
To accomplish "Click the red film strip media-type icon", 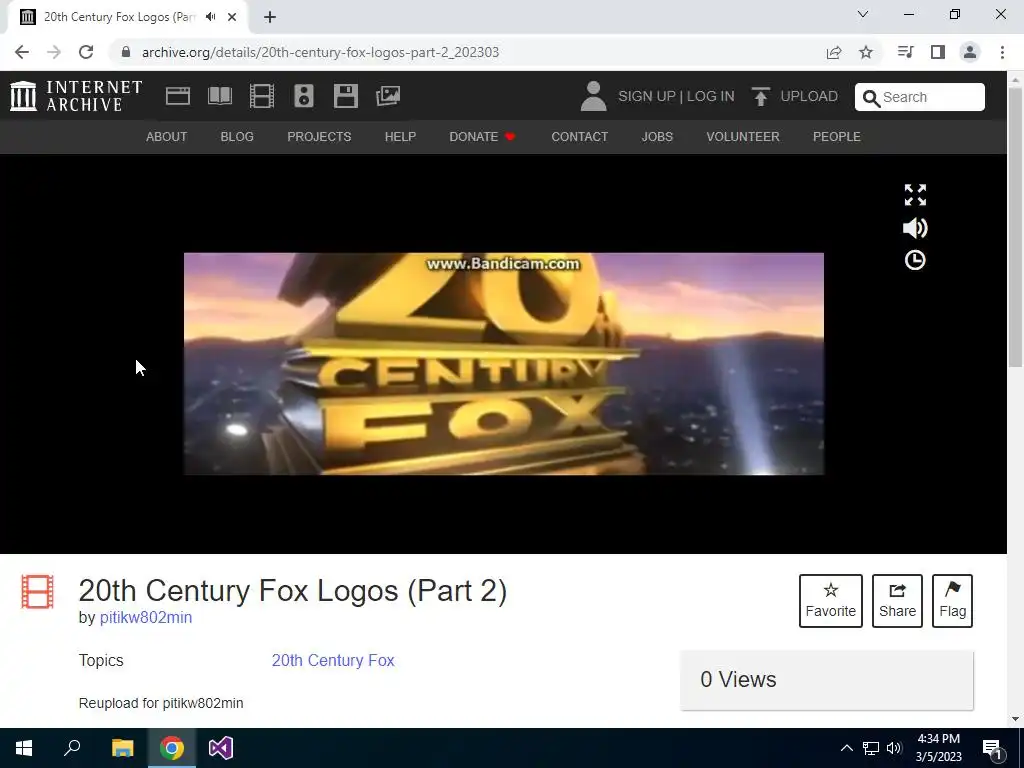I will (37, 591).
